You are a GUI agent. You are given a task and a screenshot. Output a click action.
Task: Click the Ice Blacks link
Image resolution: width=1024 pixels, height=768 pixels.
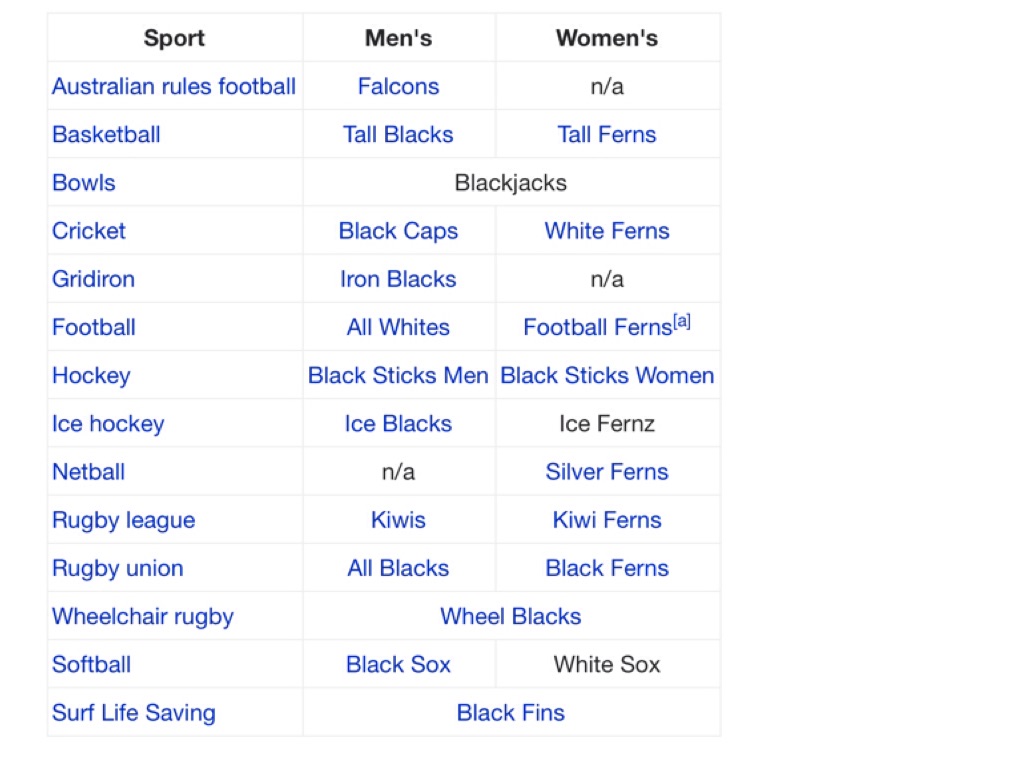tap(398, 424)
